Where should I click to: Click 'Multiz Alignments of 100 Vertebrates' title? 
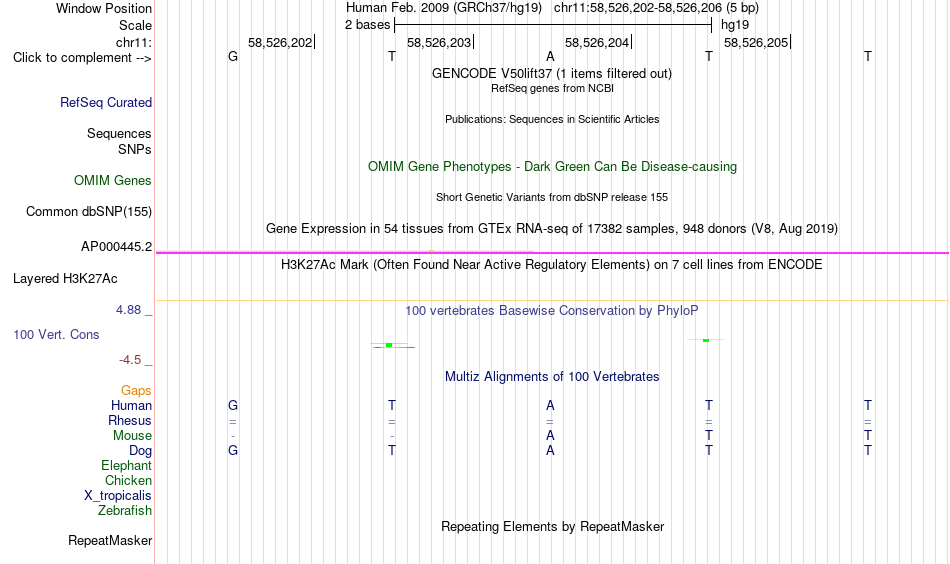(x=552, y=377)
